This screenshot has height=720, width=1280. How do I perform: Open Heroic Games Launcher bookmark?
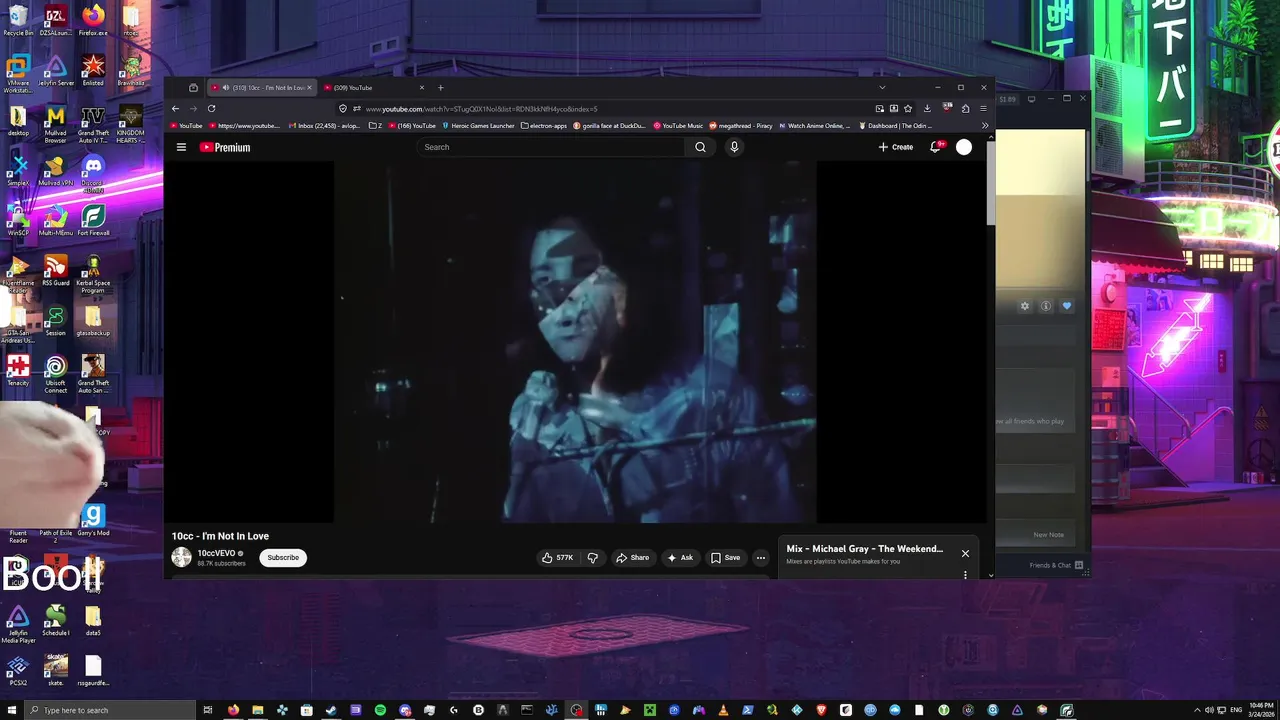[x=478, y=126]
